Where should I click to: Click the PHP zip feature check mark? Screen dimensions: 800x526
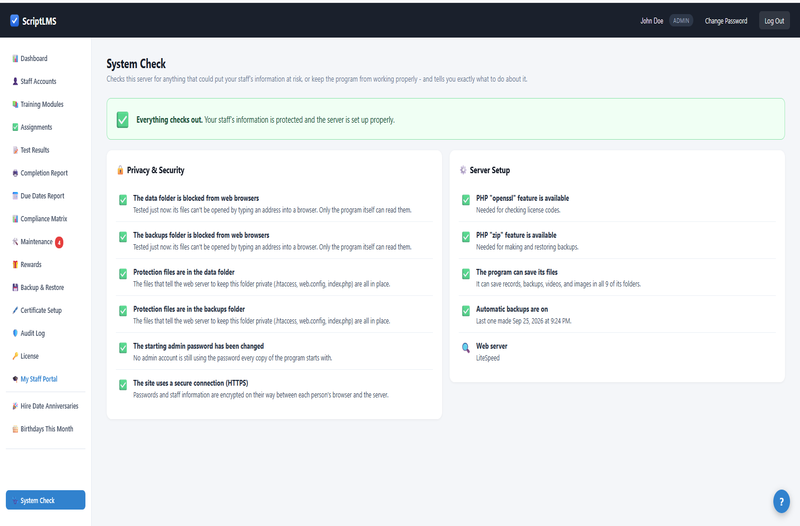click(x=466, y=237)
